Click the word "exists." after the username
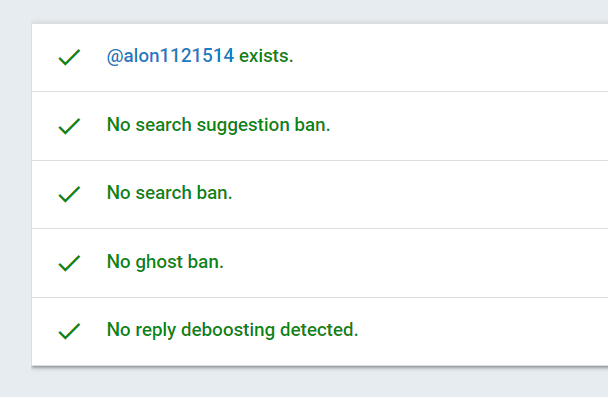The height and width of the screenshot is (397, 608). coord(266,56)
